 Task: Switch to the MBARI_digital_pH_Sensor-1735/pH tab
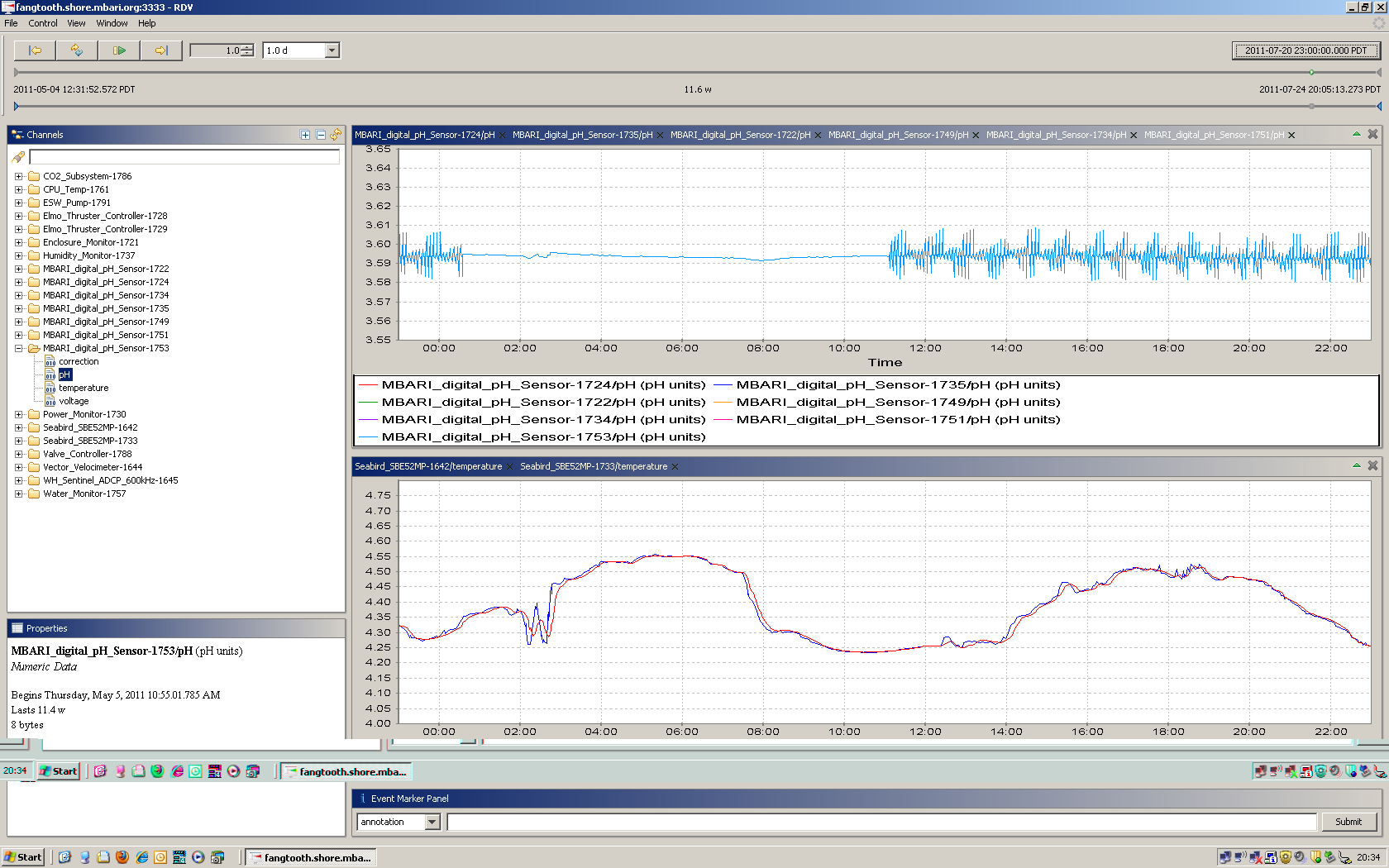point(582,135)
